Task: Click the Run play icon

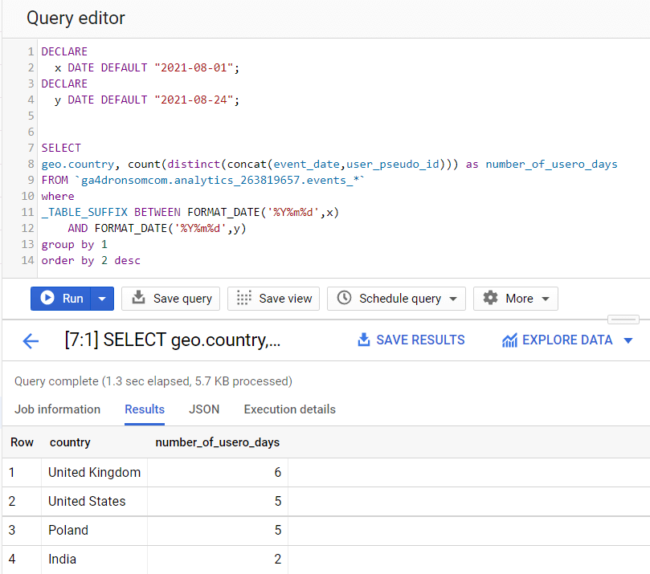Action: (47, 298)
